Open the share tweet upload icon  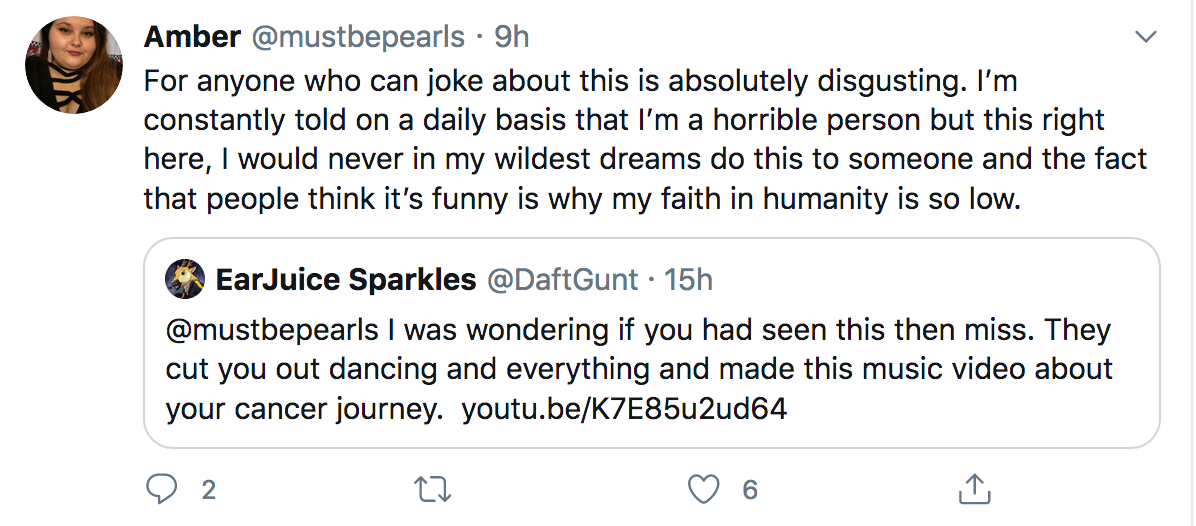tap(974, 489)
